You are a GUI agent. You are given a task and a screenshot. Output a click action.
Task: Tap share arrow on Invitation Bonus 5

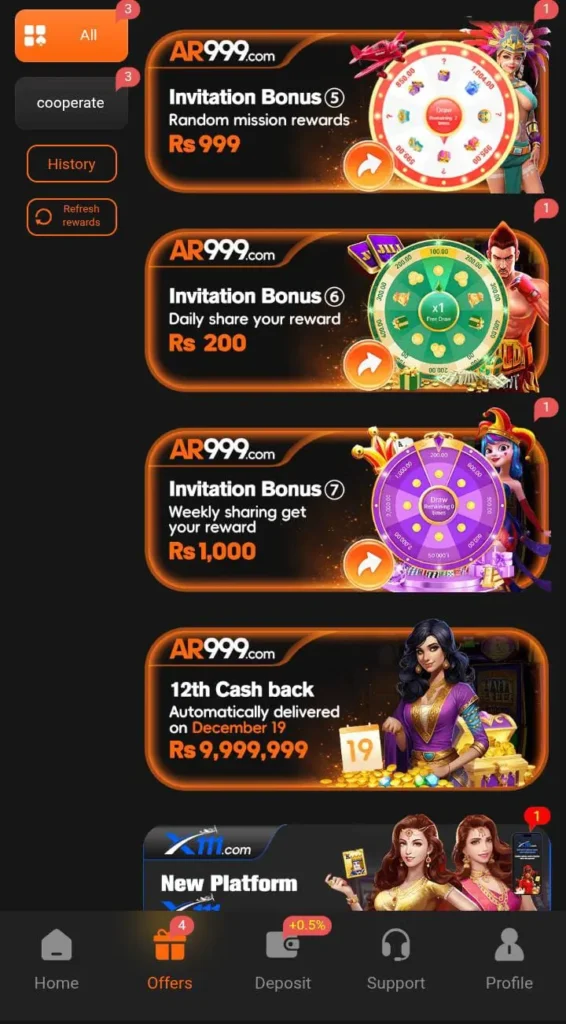point(369,166)
